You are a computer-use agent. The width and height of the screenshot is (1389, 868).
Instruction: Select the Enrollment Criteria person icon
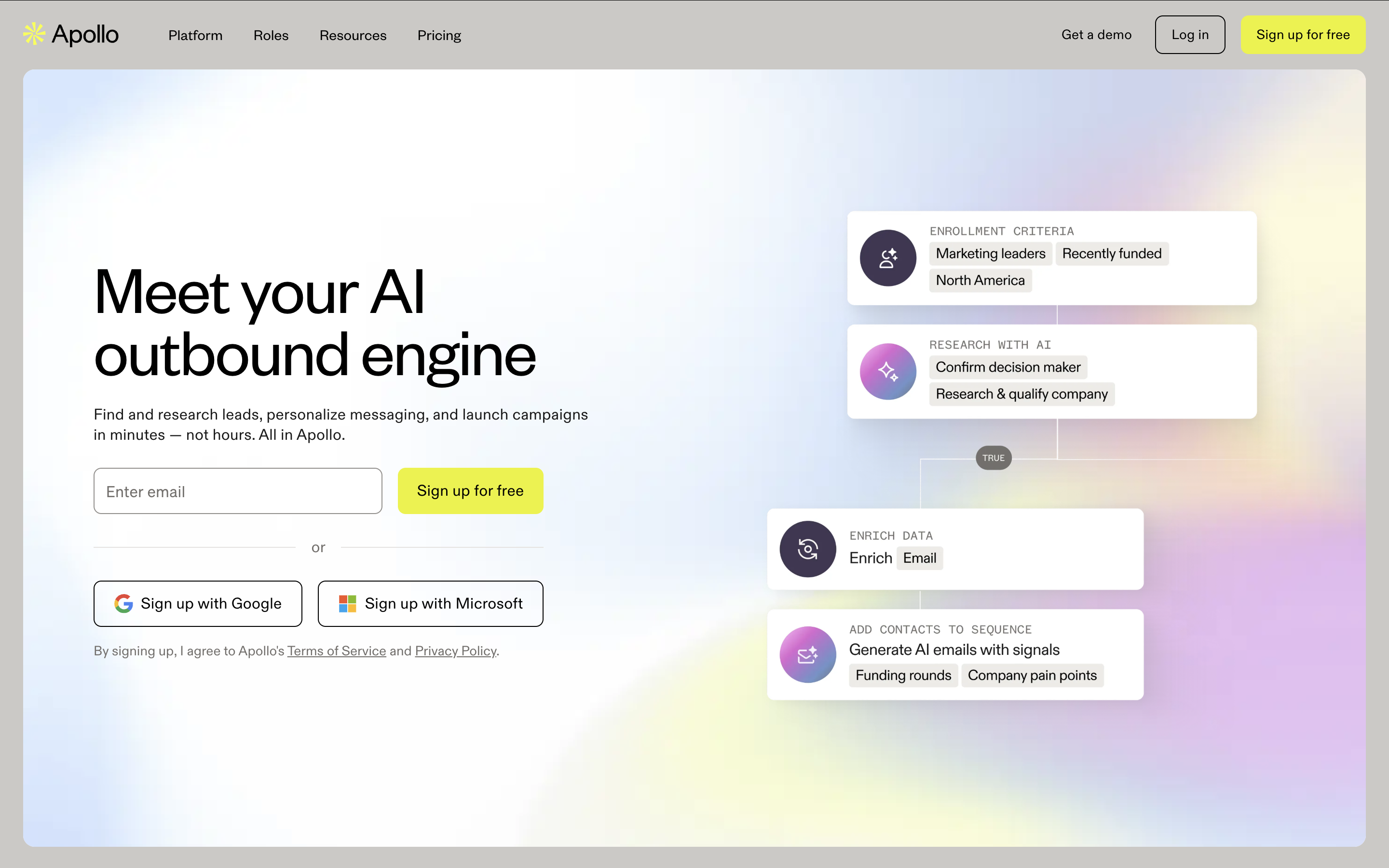click(x=887, y=258)
